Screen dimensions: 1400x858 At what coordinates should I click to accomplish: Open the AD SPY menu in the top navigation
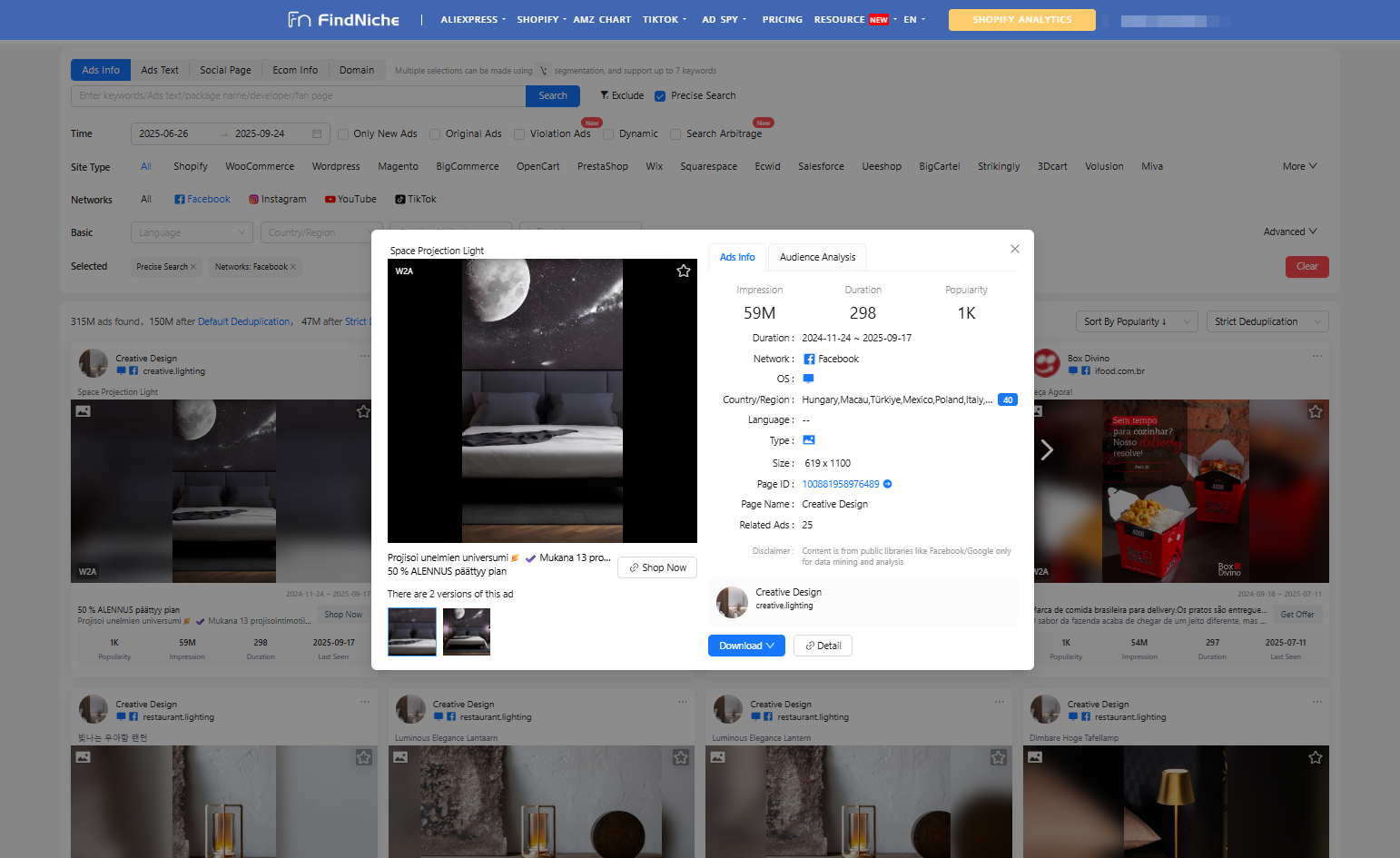pos(721,19)
